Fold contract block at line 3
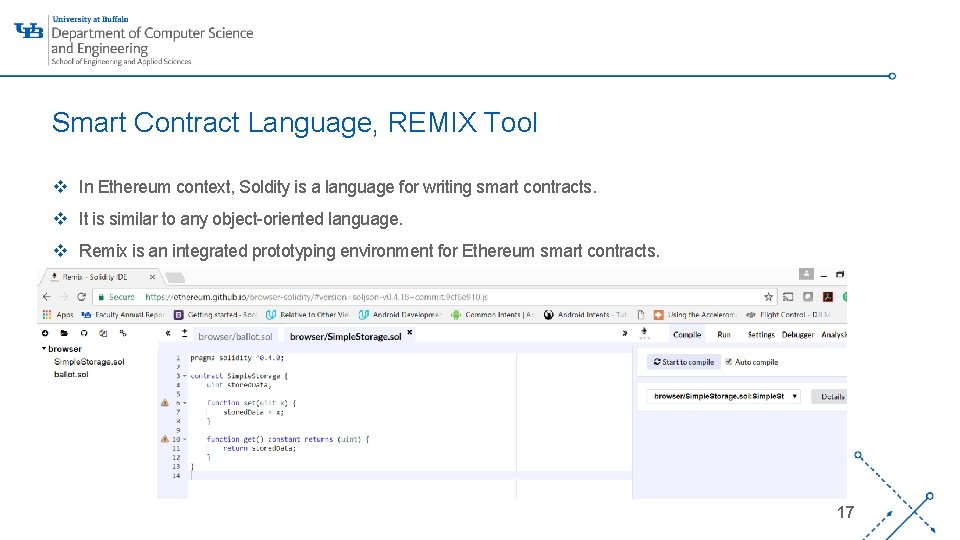Image resolution: width=960 pixels, height=540 pixels. point(185,376)
